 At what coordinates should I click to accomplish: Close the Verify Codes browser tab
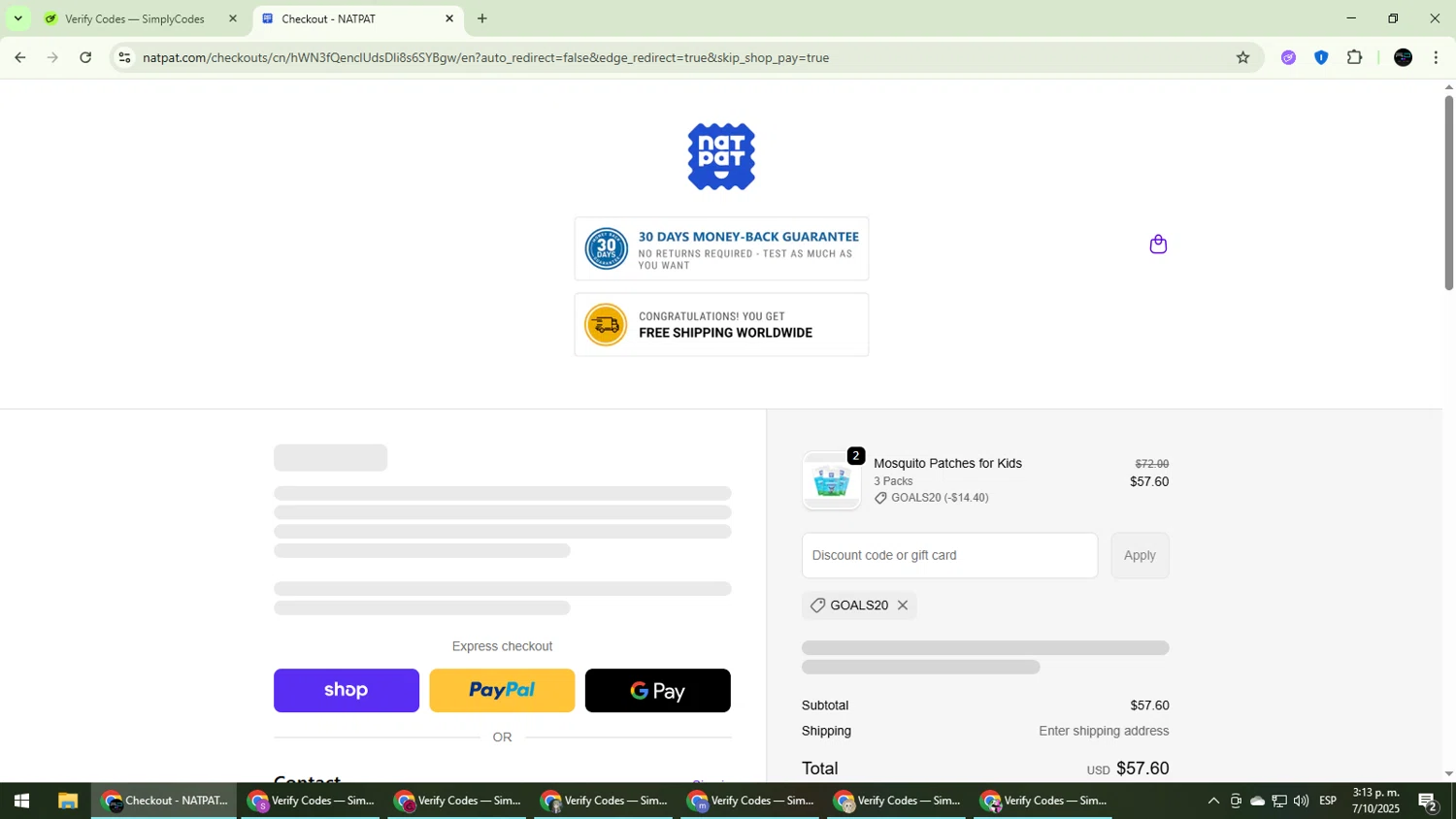232,18
